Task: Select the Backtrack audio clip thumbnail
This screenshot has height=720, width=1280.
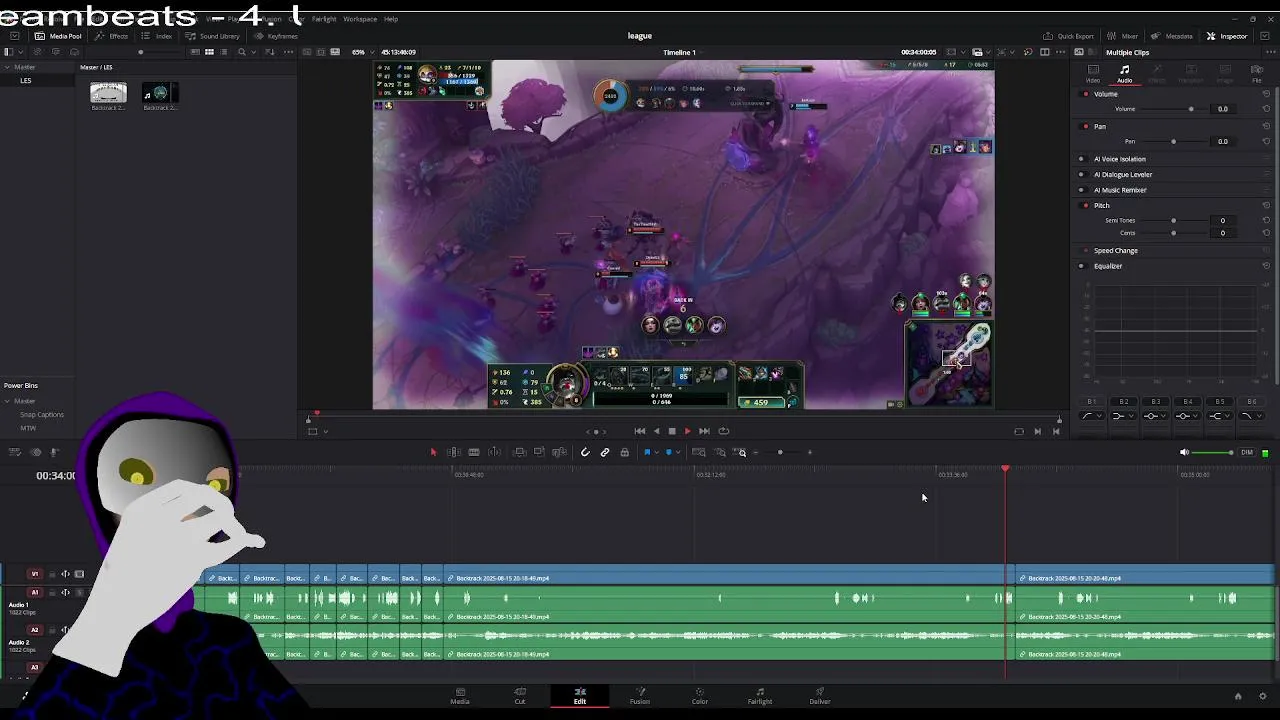Action: point(160,94)
